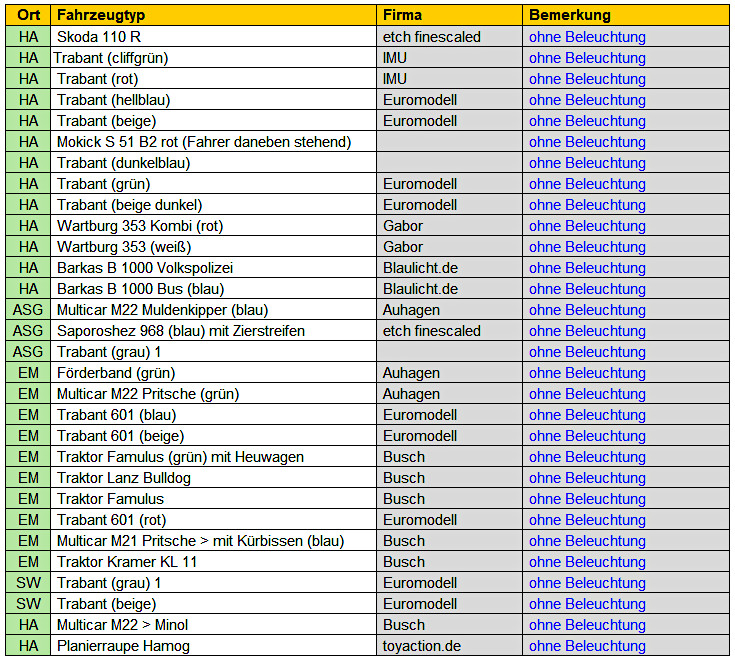This screenshot has width=735, height=660.
Task: Select the 'Trabant (rot)' cell
Action: click(213, 79)
